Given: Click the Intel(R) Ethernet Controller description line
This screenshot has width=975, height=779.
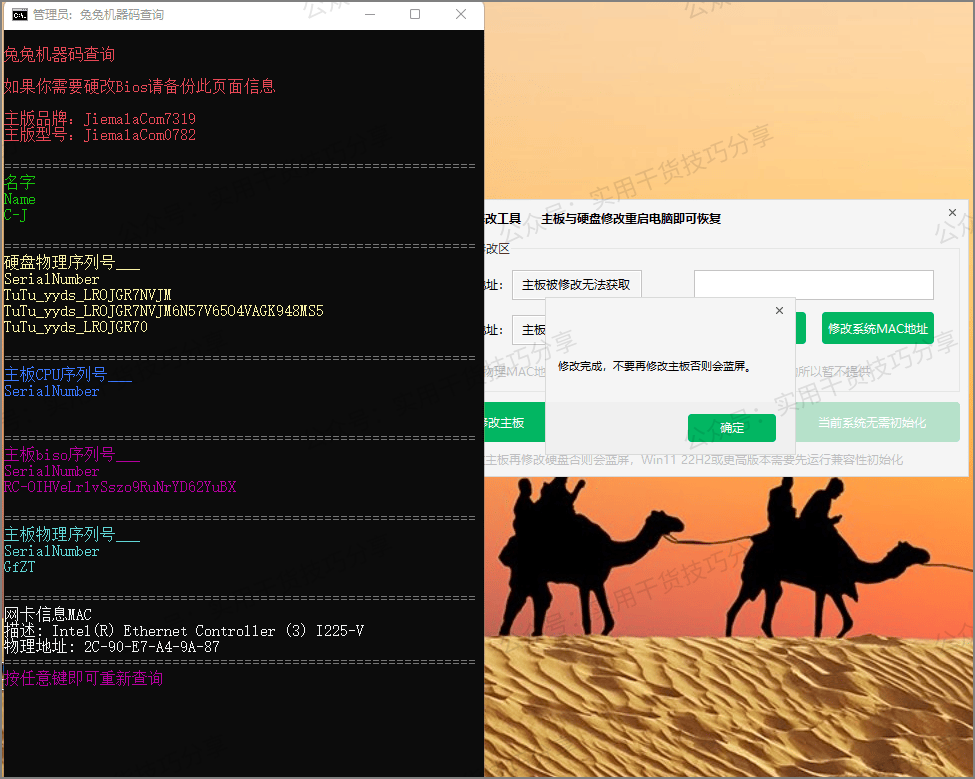Looking at the screenshot, I should point(184,631).
